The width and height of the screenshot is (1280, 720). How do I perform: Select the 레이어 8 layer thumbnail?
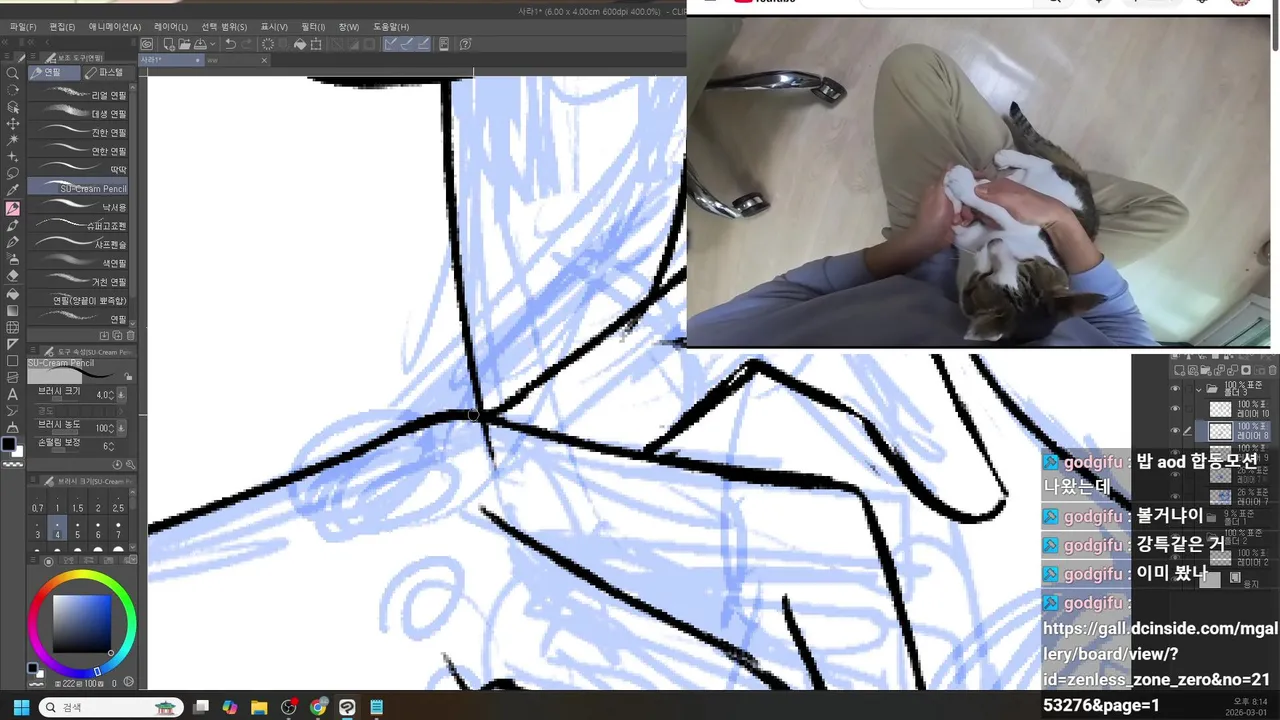coord(1220,431)
